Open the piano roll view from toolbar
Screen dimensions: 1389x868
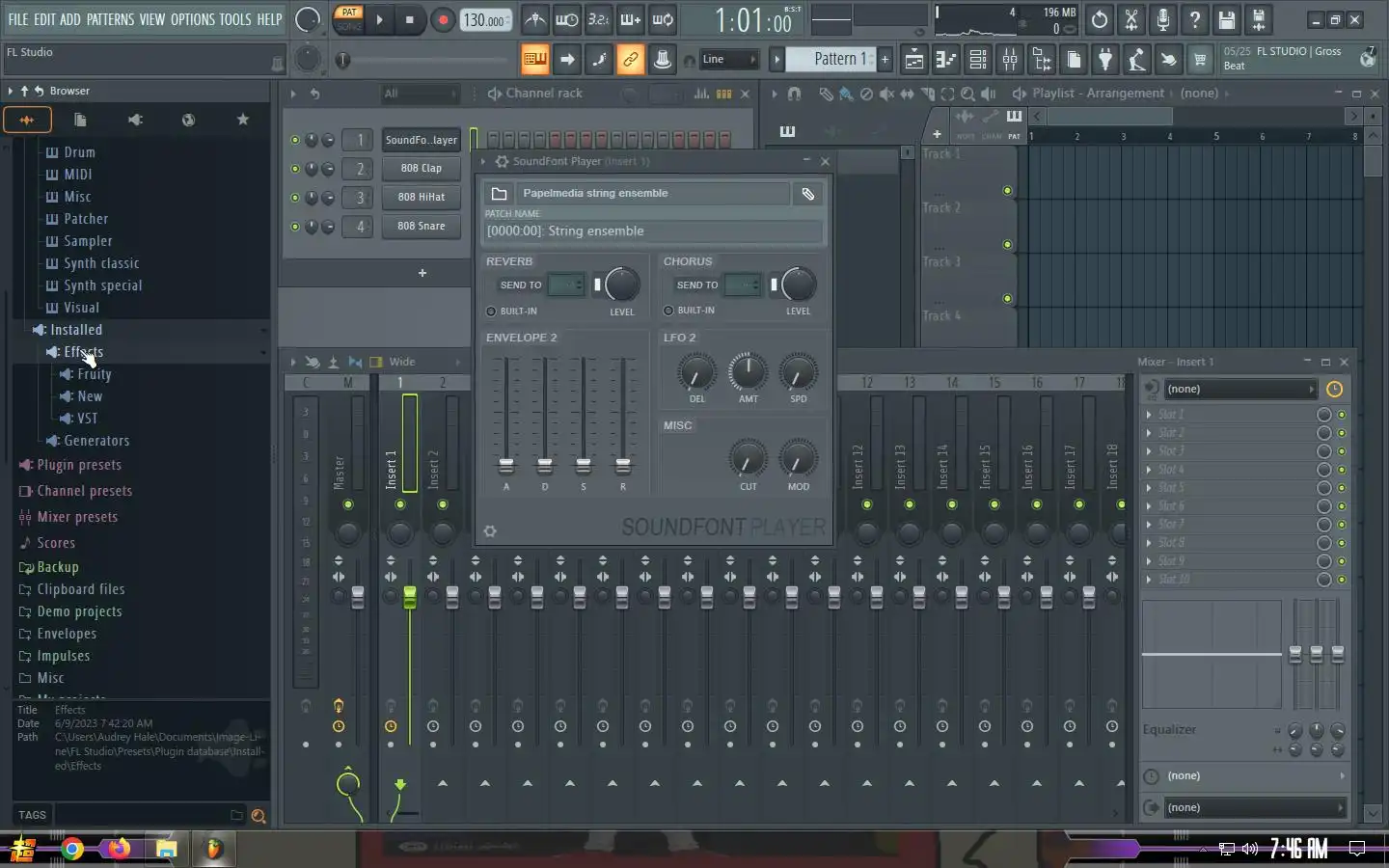pos(945,60)
